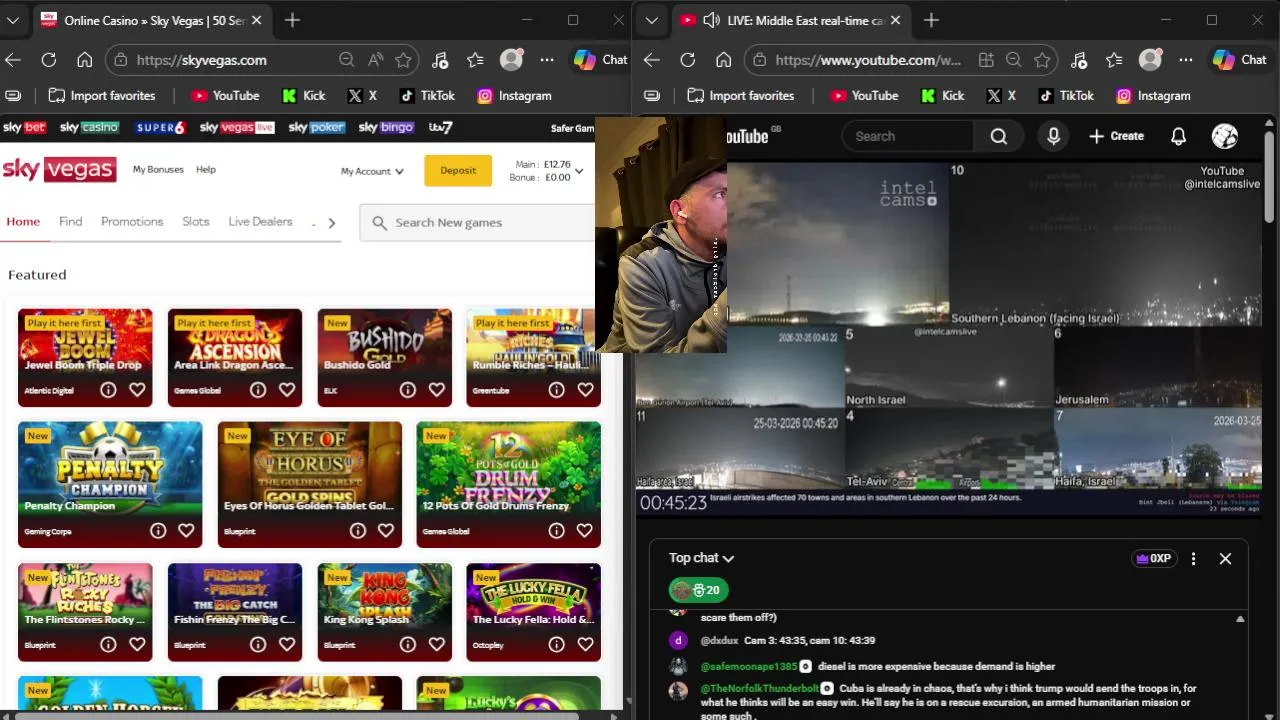Switch to sky bingo product
Image resolution: width=1280 pixels, height=720 pixels.
pos(386,128)
